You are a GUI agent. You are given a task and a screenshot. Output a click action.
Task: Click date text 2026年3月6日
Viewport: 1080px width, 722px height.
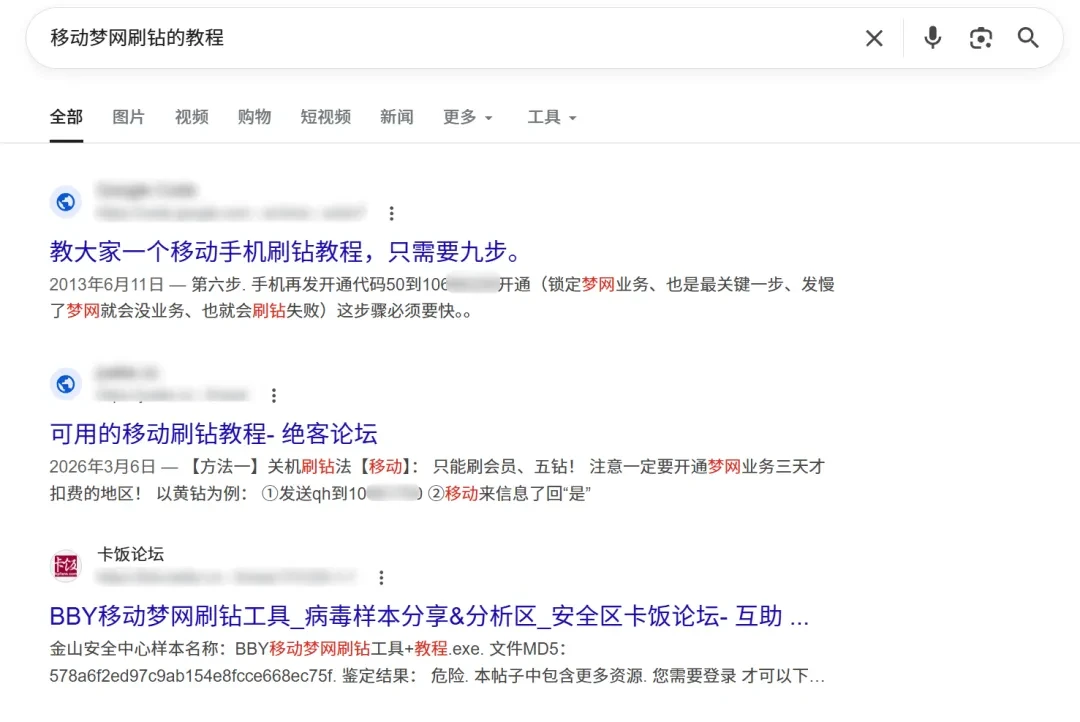tap(103, 466)
